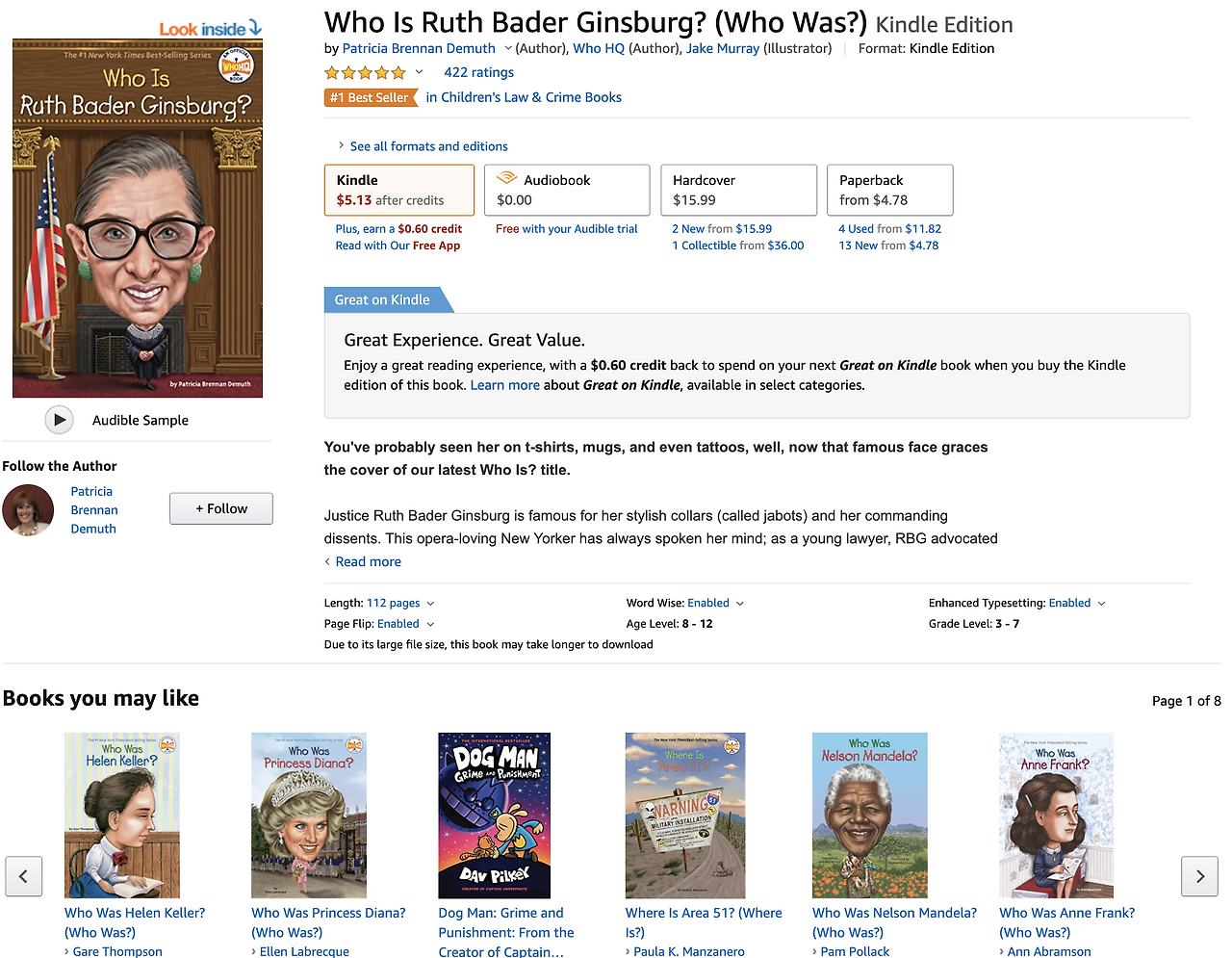Click the five-star rating icons
The height and width of the screenshot is (958, 1232).
coord(365,72)
